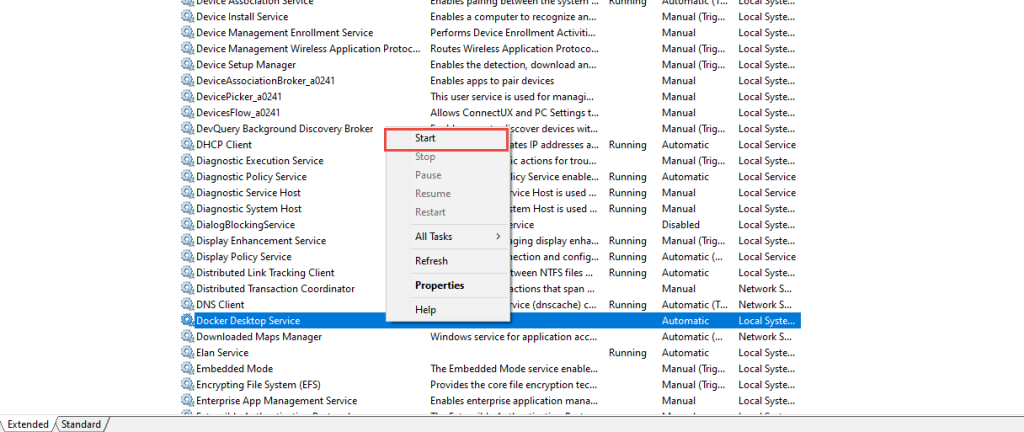Expand the All Tasks submenu arrow
Viewport: 1024px width, 432px height.
pos(498,237)
